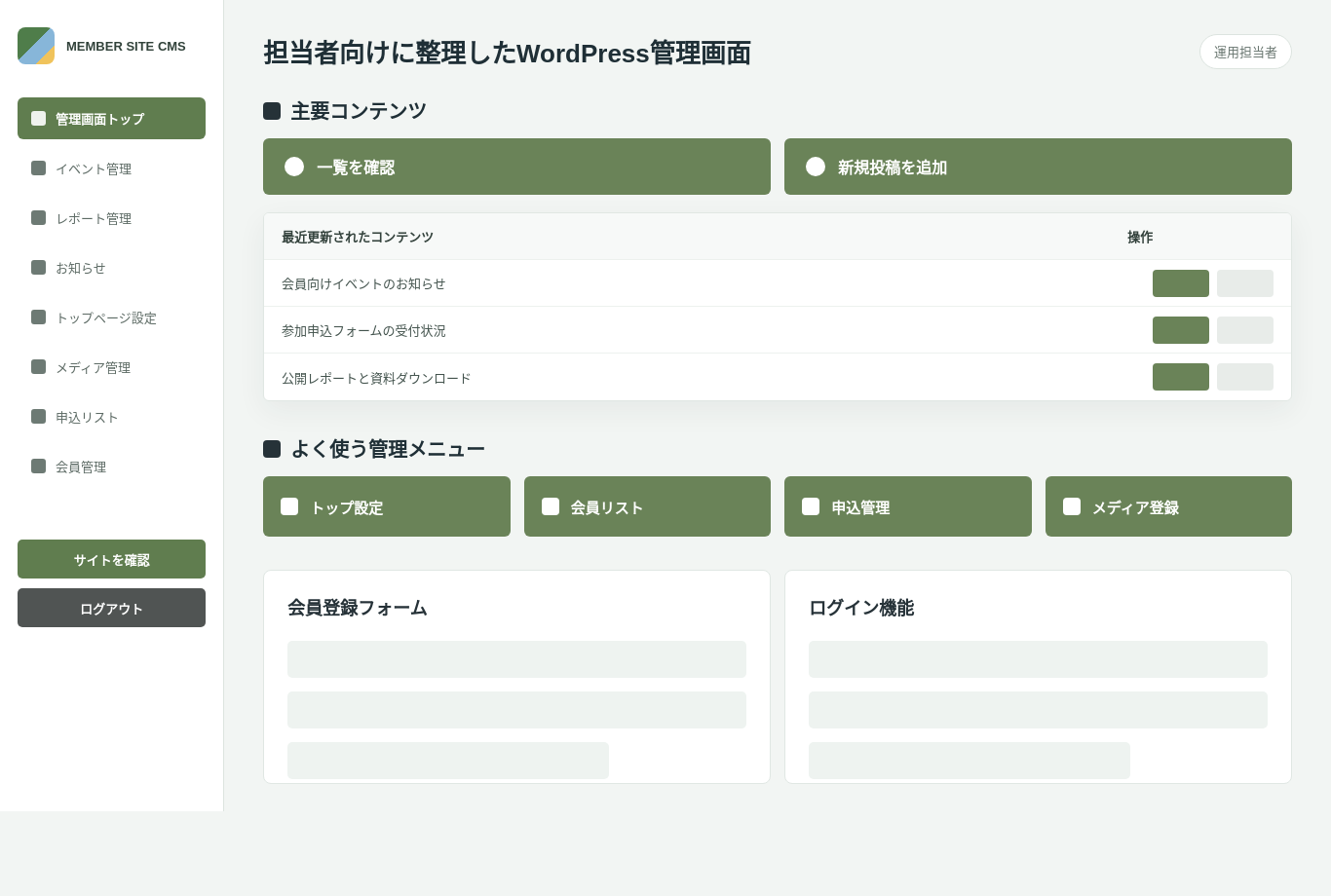Open レポート管理 from the sidebar
This screenshot has width=1331, height=896.
coord(111,217)
